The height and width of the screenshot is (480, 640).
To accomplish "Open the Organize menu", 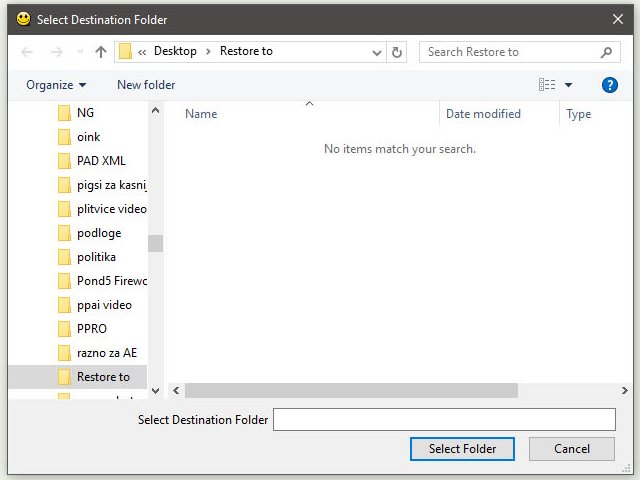I will pyautogui.click(x=56, y=85).
